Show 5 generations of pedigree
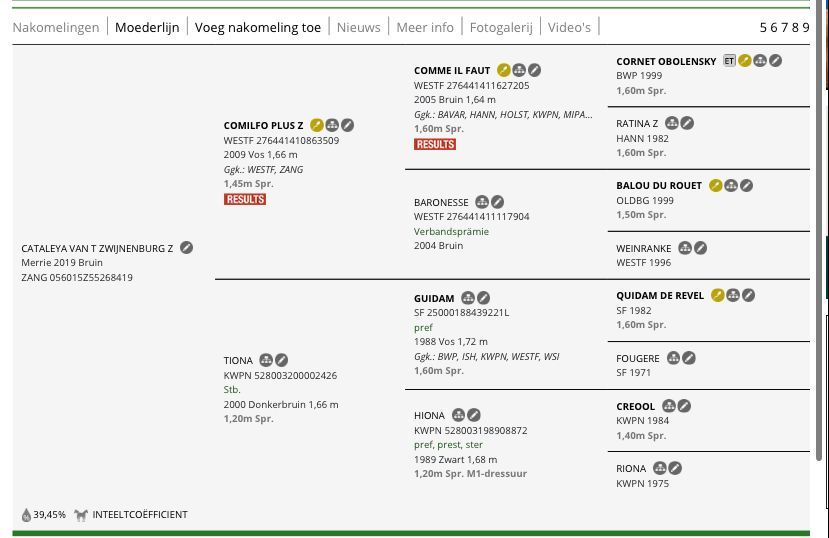 763,27
